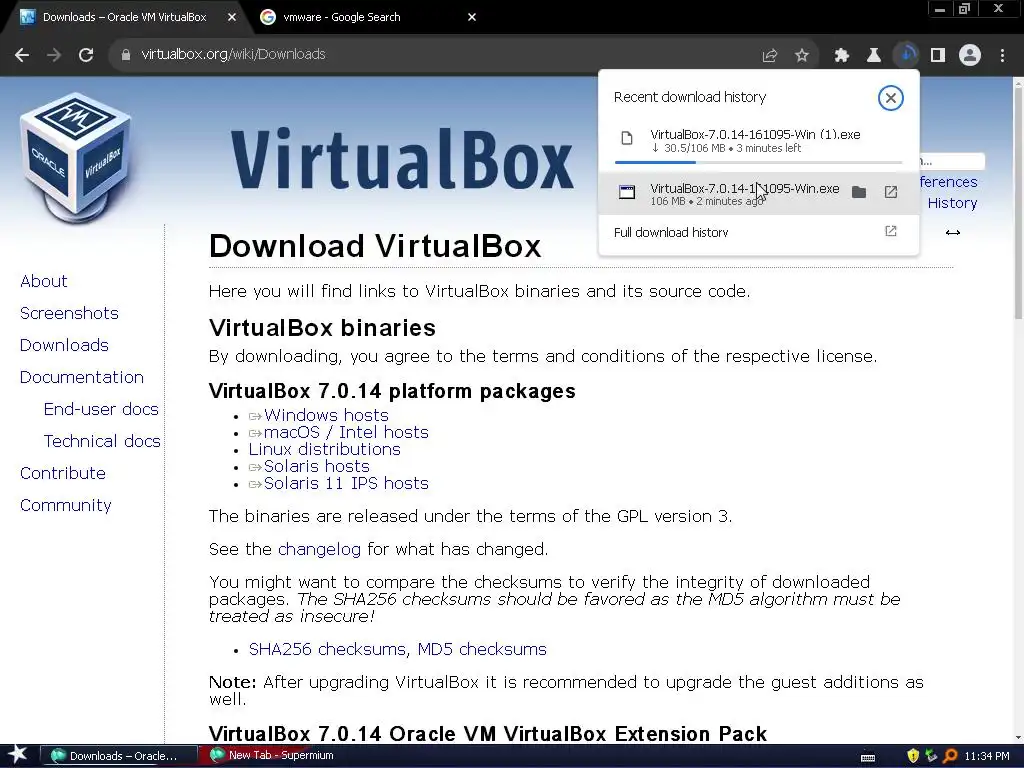This screenshot has height=768, width=1024.
Task: Click the download progress bar
Action: point(758,163)
